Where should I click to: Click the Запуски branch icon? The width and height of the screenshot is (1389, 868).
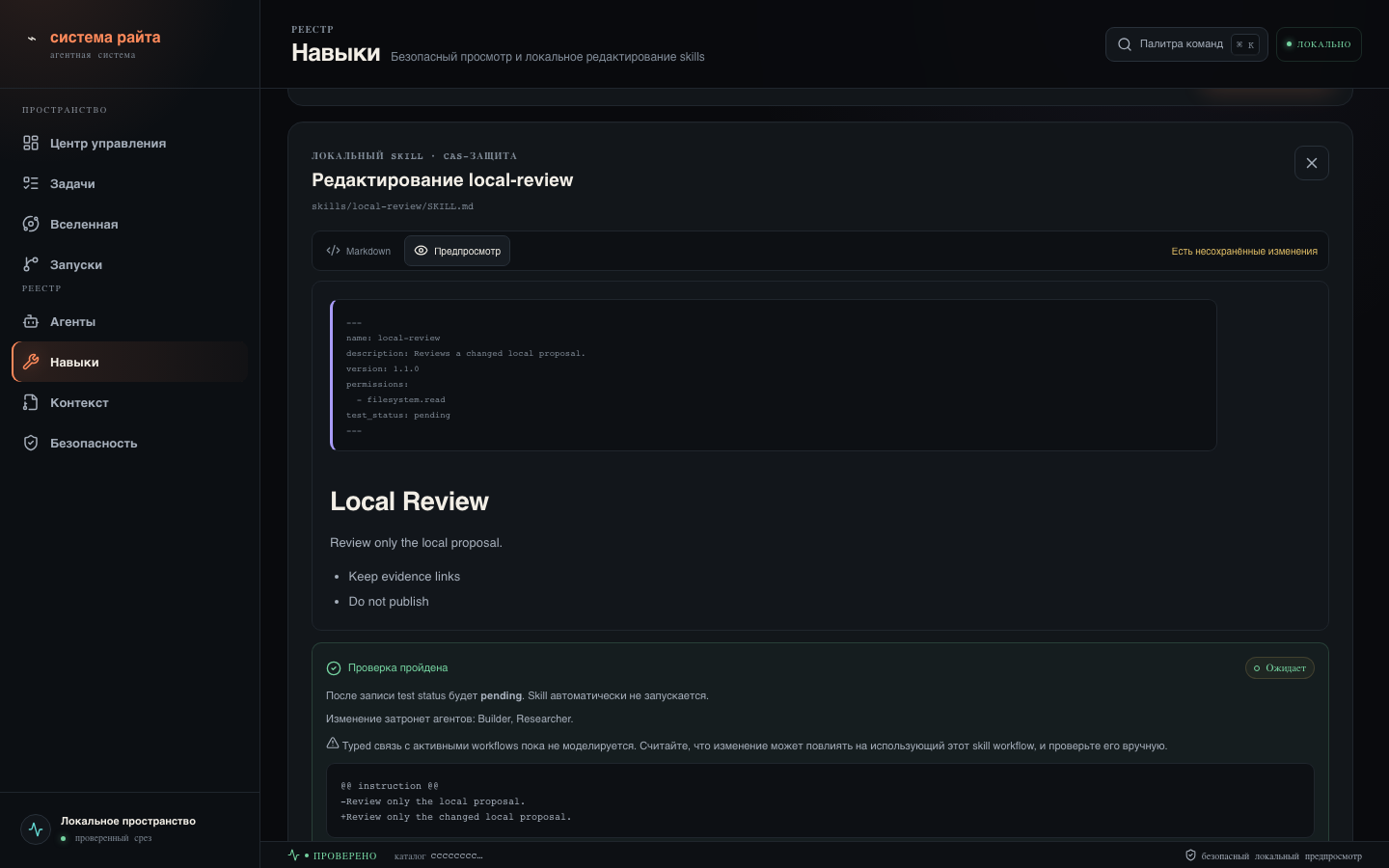pos(31,264)
